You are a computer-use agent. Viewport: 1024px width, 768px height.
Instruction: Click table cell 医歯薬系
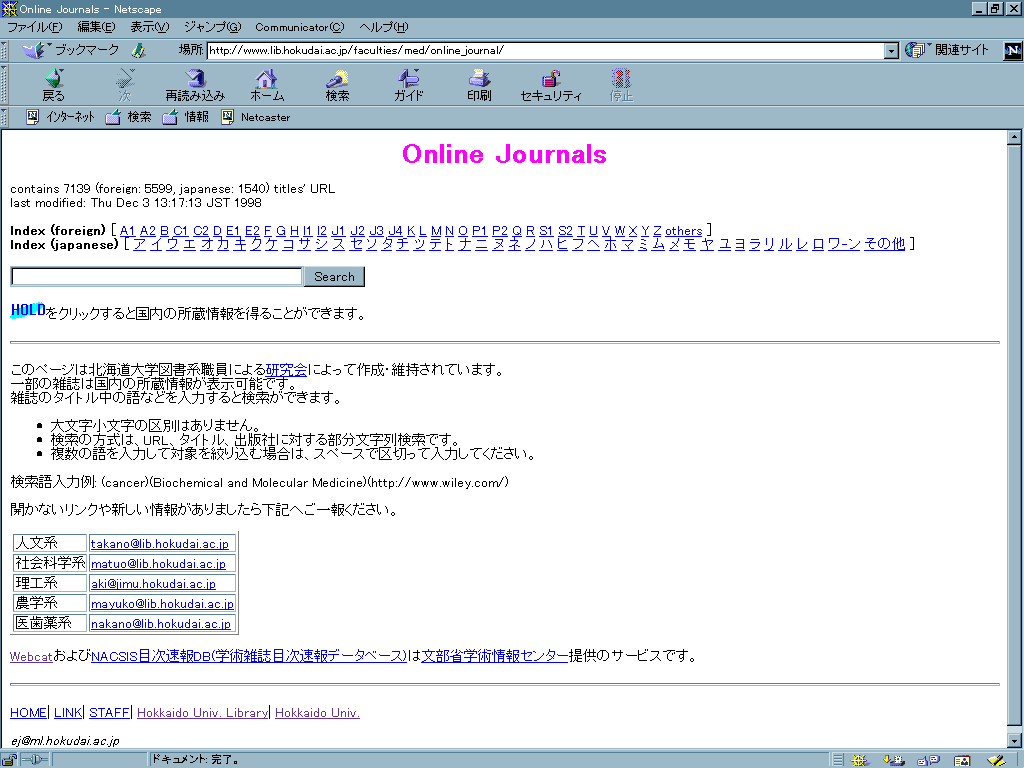click(50, 624)
